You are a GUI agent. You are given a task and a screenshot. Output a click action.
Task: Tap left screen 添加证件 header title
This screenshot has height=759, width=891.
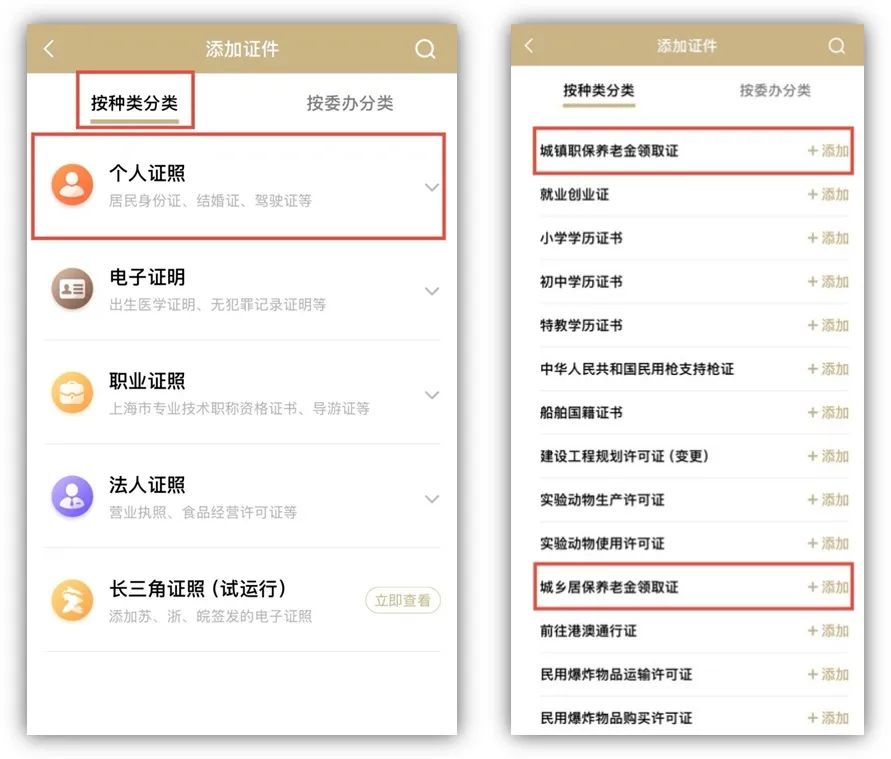pyautogui.click(x=242, y=49)
